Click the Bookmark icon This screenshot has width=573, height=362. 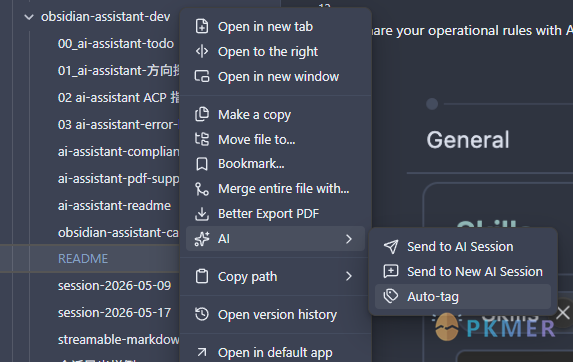click(202, 164)
